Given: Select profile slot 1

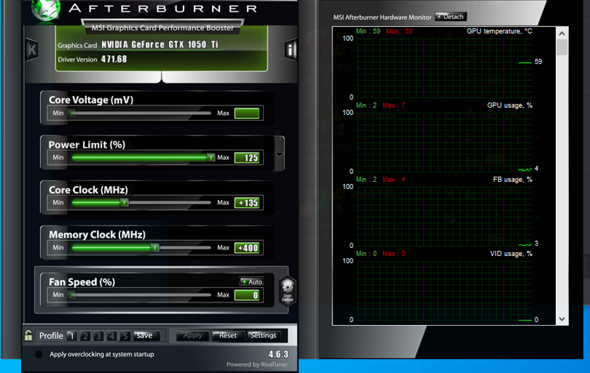Looking at the screenshot, I should click(x=72, y=336).
